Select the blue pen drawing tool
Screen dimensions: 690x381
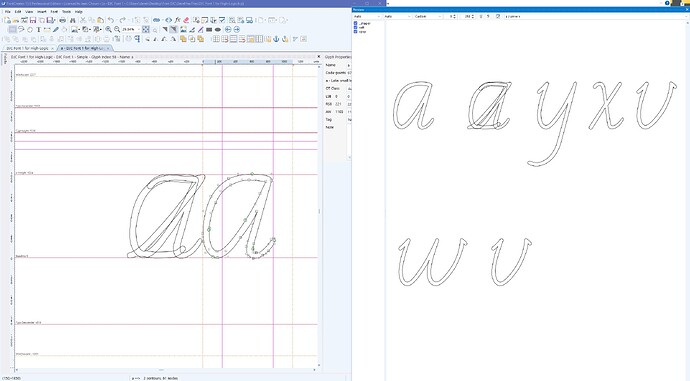point(56,29)
